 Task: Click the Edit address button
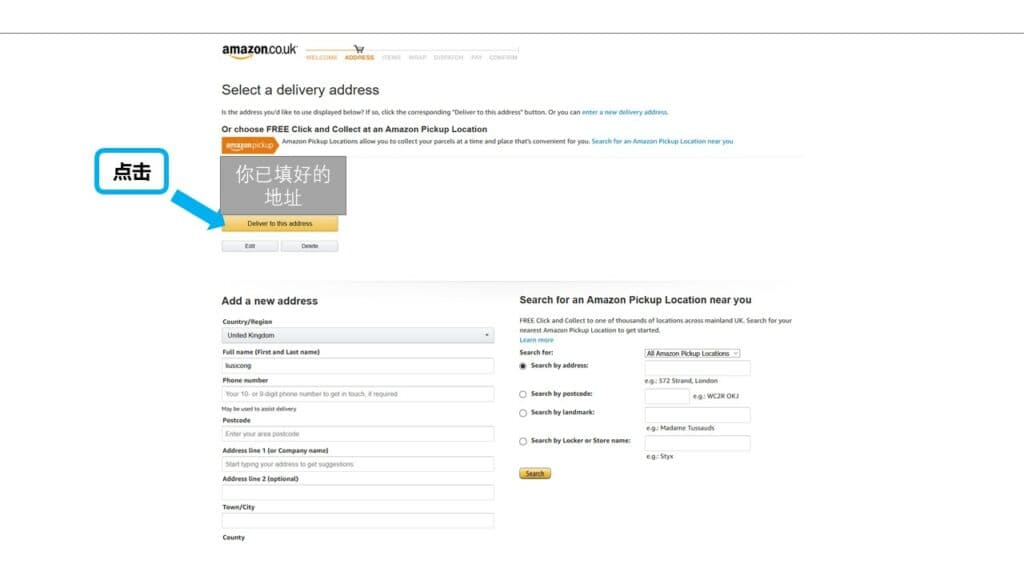pos(250,246)
